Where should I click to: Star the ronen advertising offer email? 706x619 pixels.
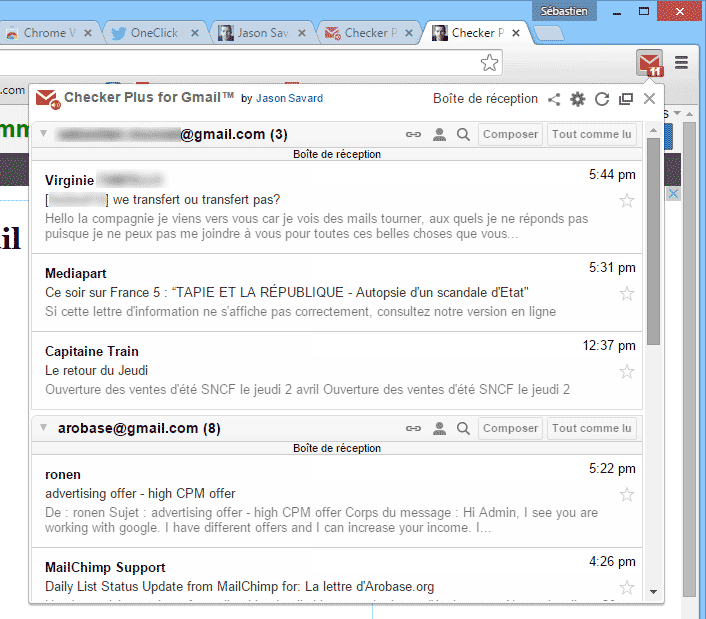[627, 494]
